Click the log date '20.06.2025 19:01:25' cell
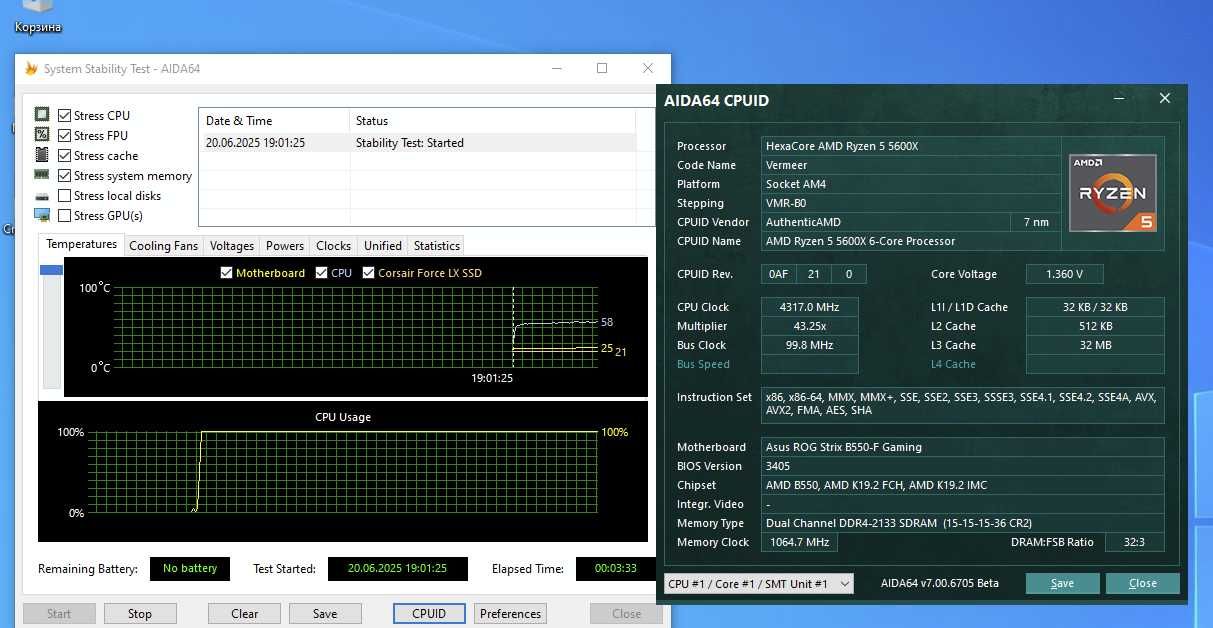 click(255, 143)
